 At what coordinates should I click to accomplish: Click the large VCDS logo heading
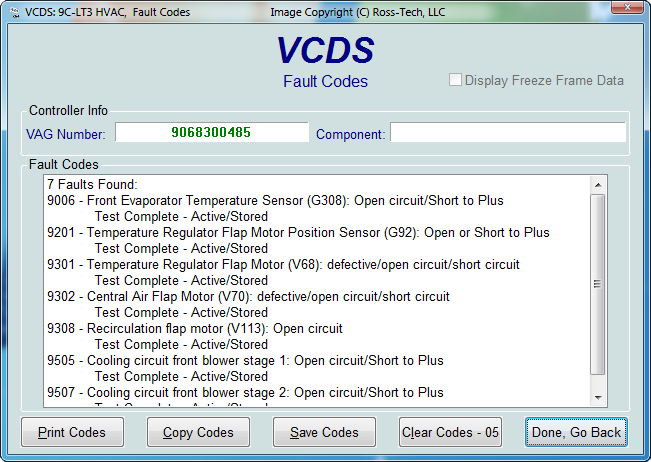326,50
